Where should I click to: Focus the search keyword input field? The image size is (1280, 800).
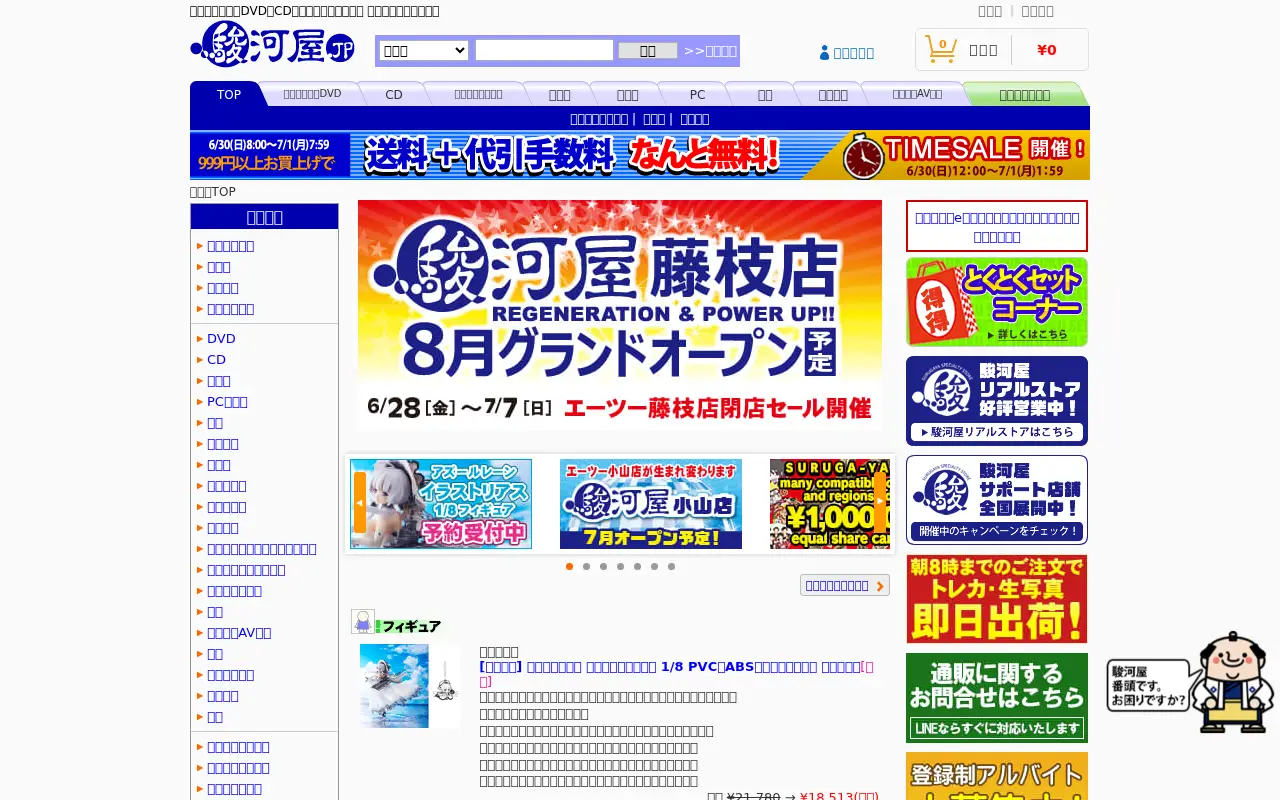544,50
